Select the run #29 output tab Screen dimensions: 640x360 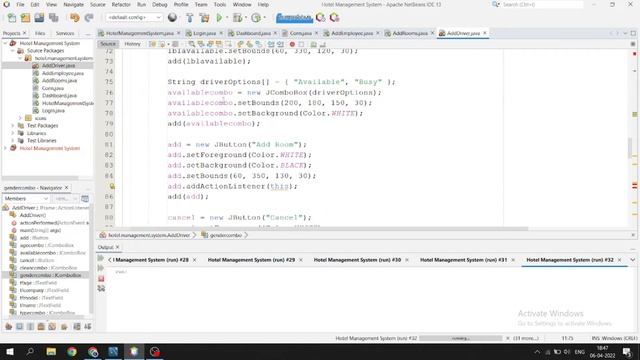click(251, 260)
